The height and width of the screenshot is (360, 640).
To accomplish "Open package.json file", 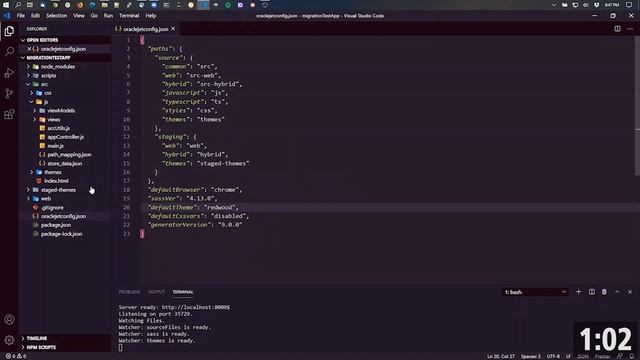I will pos(56,225).
